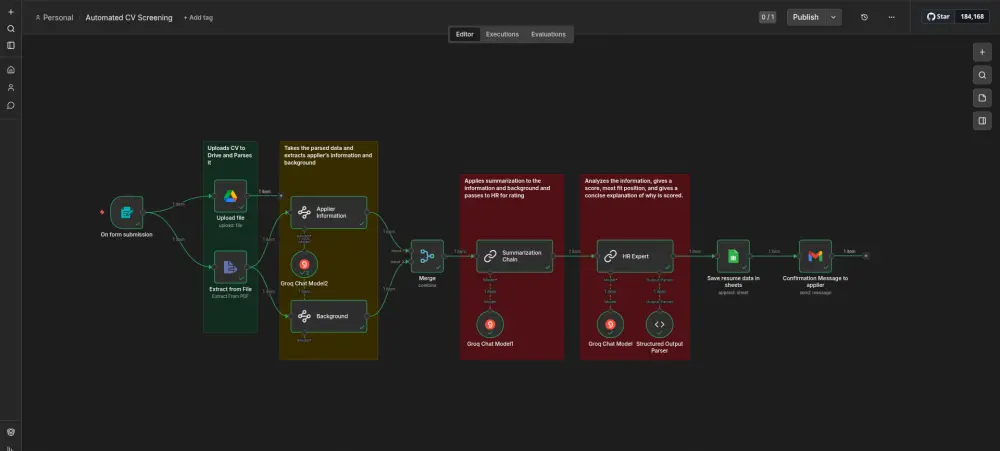
Task: Select the Google Drive Upload file node
Action: click(x=230, y=196)
